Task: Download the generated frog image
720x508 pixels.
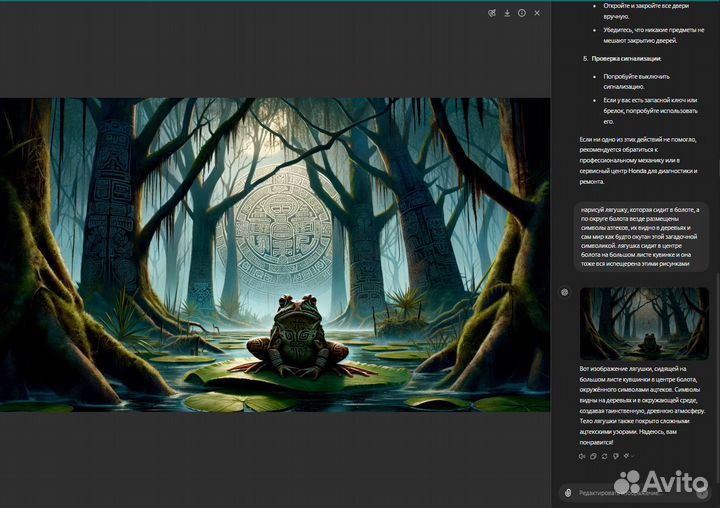Action: tap(507, 13)
